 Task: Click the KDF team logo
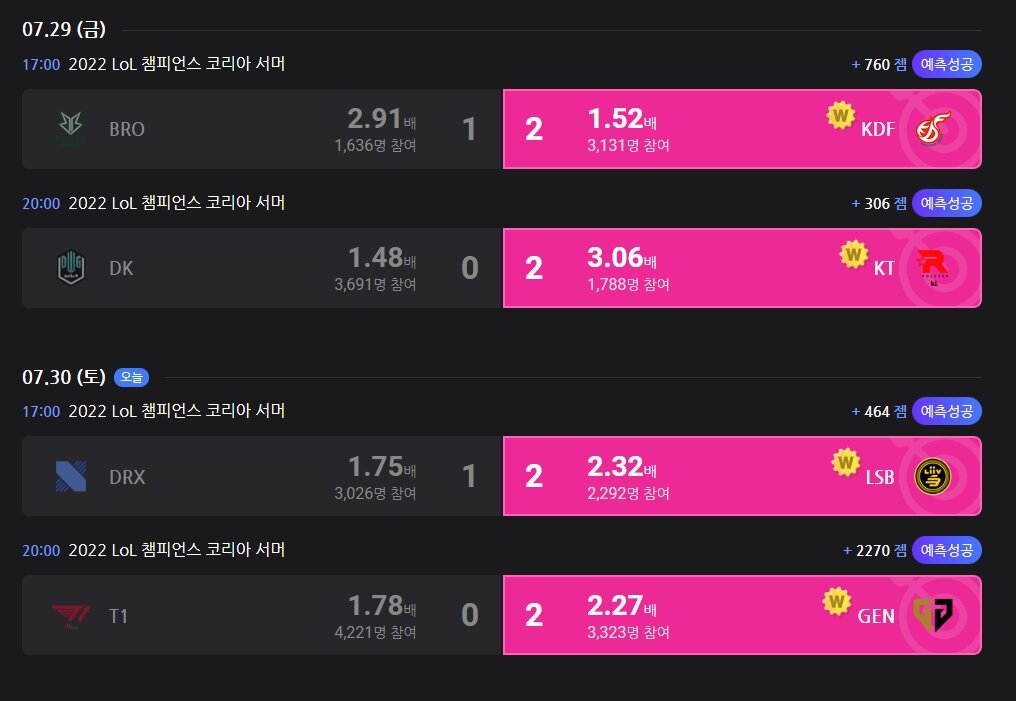point(933,128)
